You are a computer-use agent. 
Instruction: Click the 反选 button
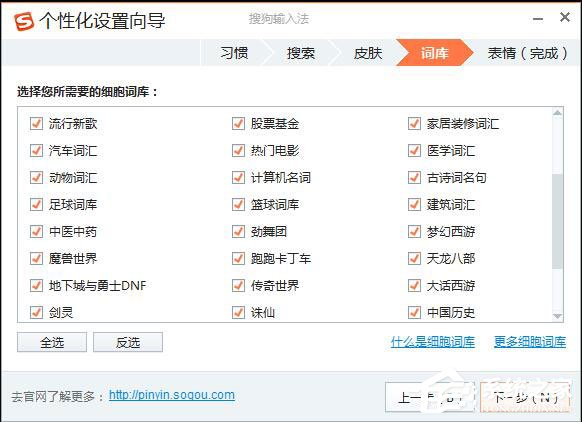128,342
